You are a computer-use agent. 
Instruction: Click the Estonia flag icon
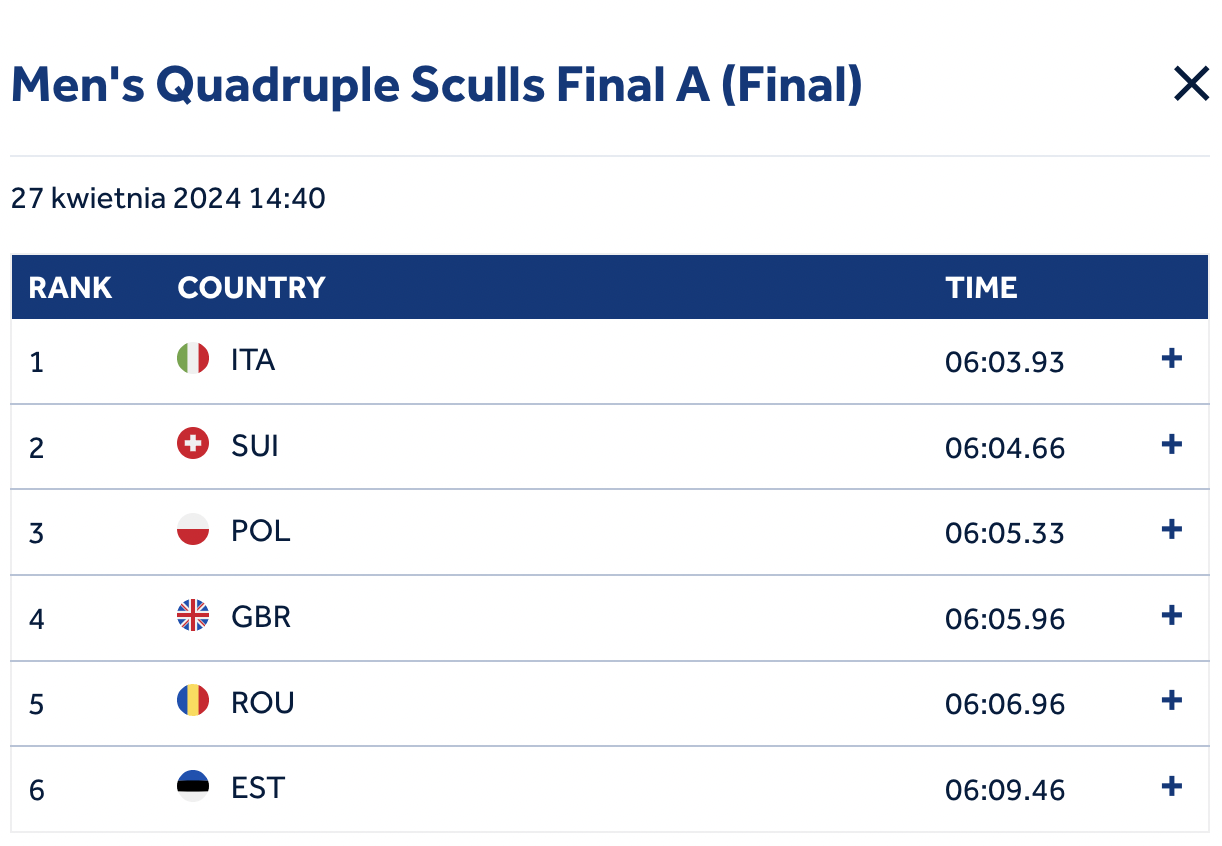193,786
